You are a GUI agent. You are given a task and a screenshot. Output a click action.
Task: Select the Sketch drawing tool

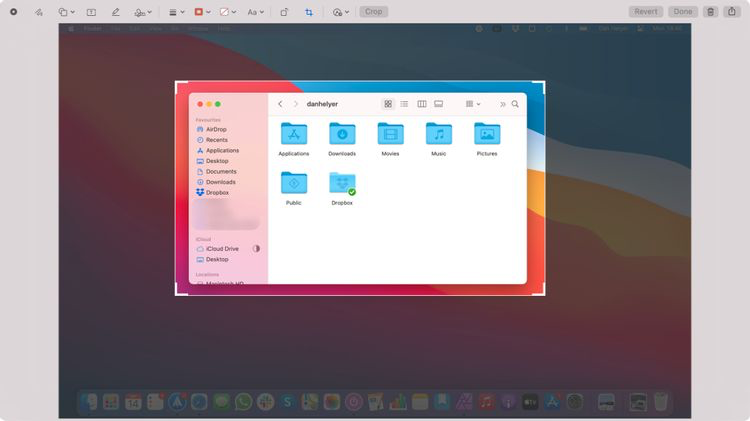39,12
